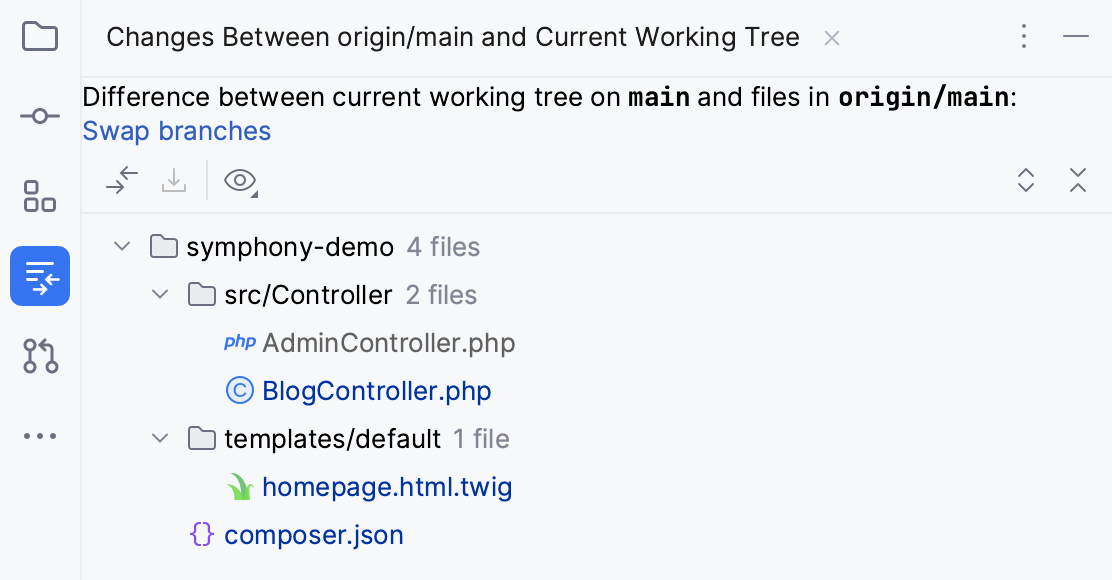
Task: Collapse the src/Controller folder node
Action: click(x=159, y=294)
